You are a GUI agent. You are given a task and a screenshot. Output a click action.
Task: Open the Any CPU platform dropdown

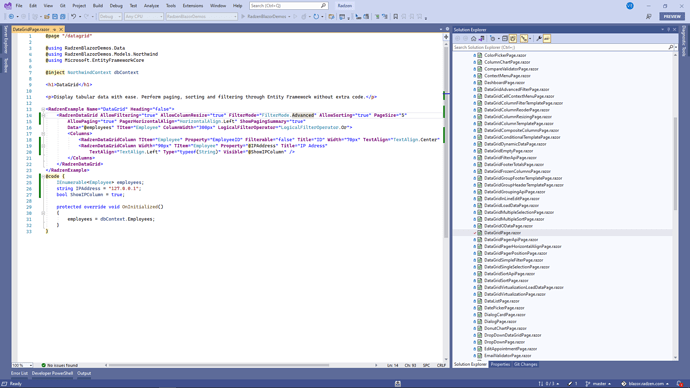click(144, 17)
